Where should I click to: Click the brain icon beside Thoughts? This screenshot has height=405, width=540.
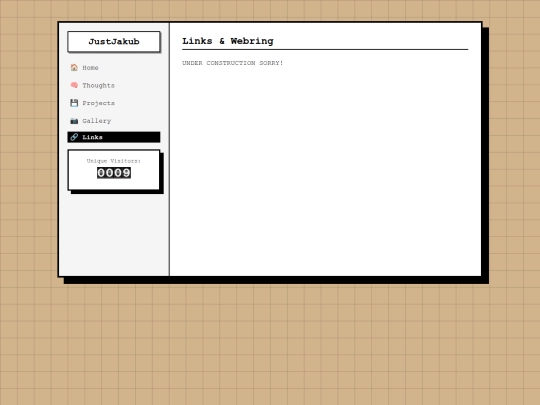(x=74, y=85)
